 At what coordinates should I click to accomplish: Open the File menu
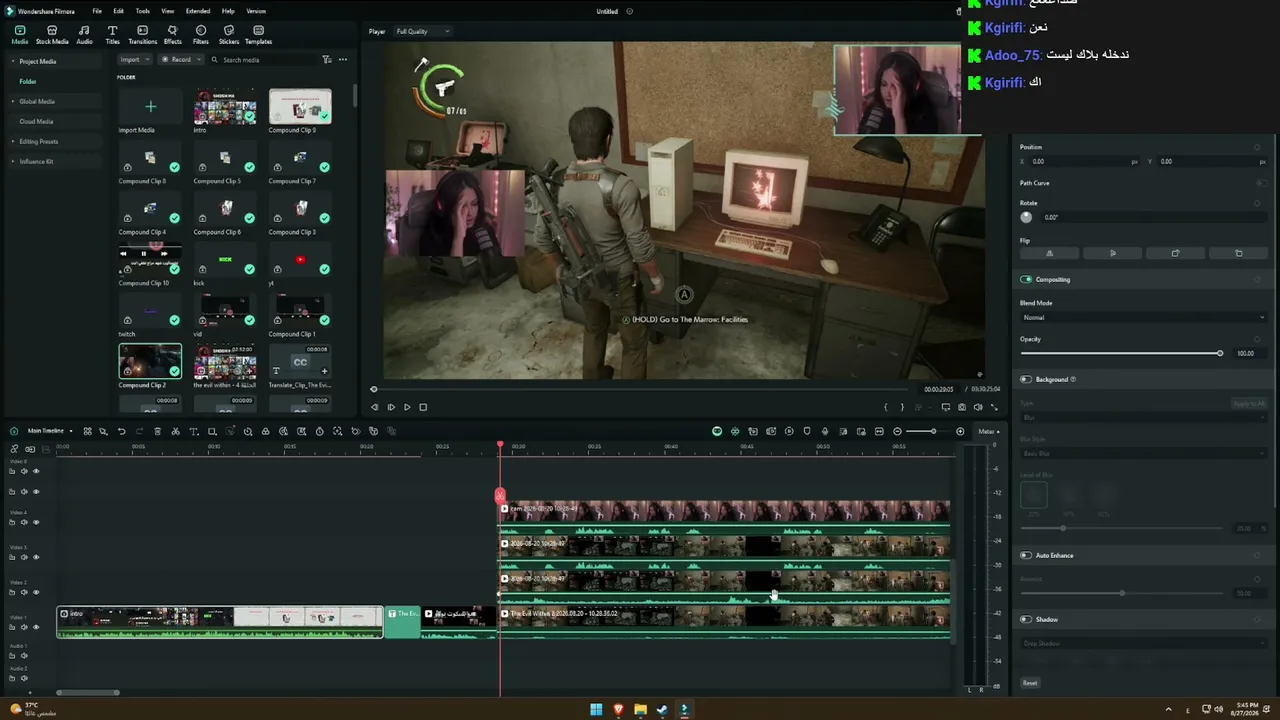(97, 11)
